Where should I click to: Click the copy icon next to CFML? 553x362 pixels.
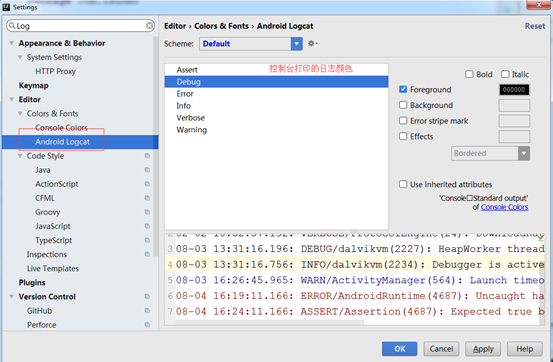[x=147, y=198]
